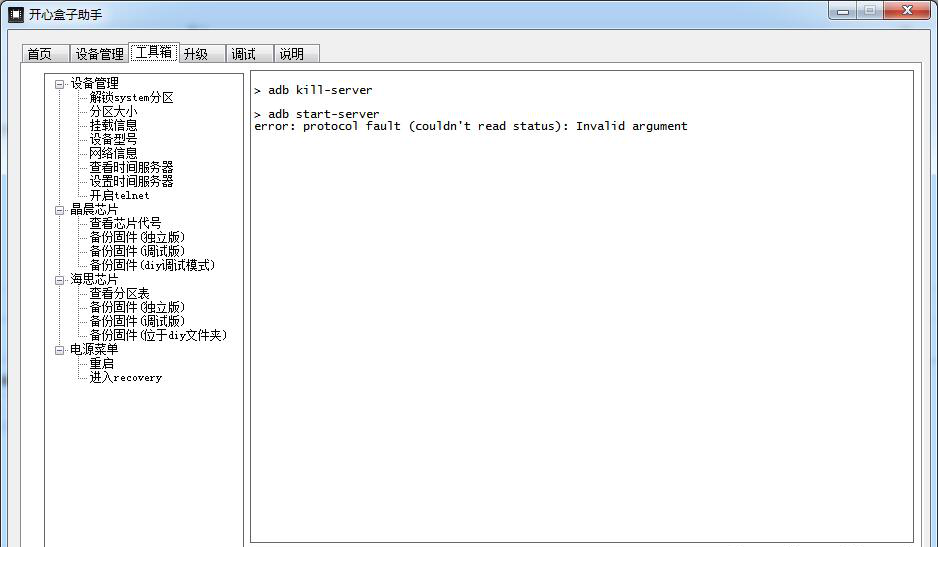Open 网络信息 tree entry
Image resolution: width=938 pixels, height=568 pixels.
pyautogui.click(x=113, y=153)
